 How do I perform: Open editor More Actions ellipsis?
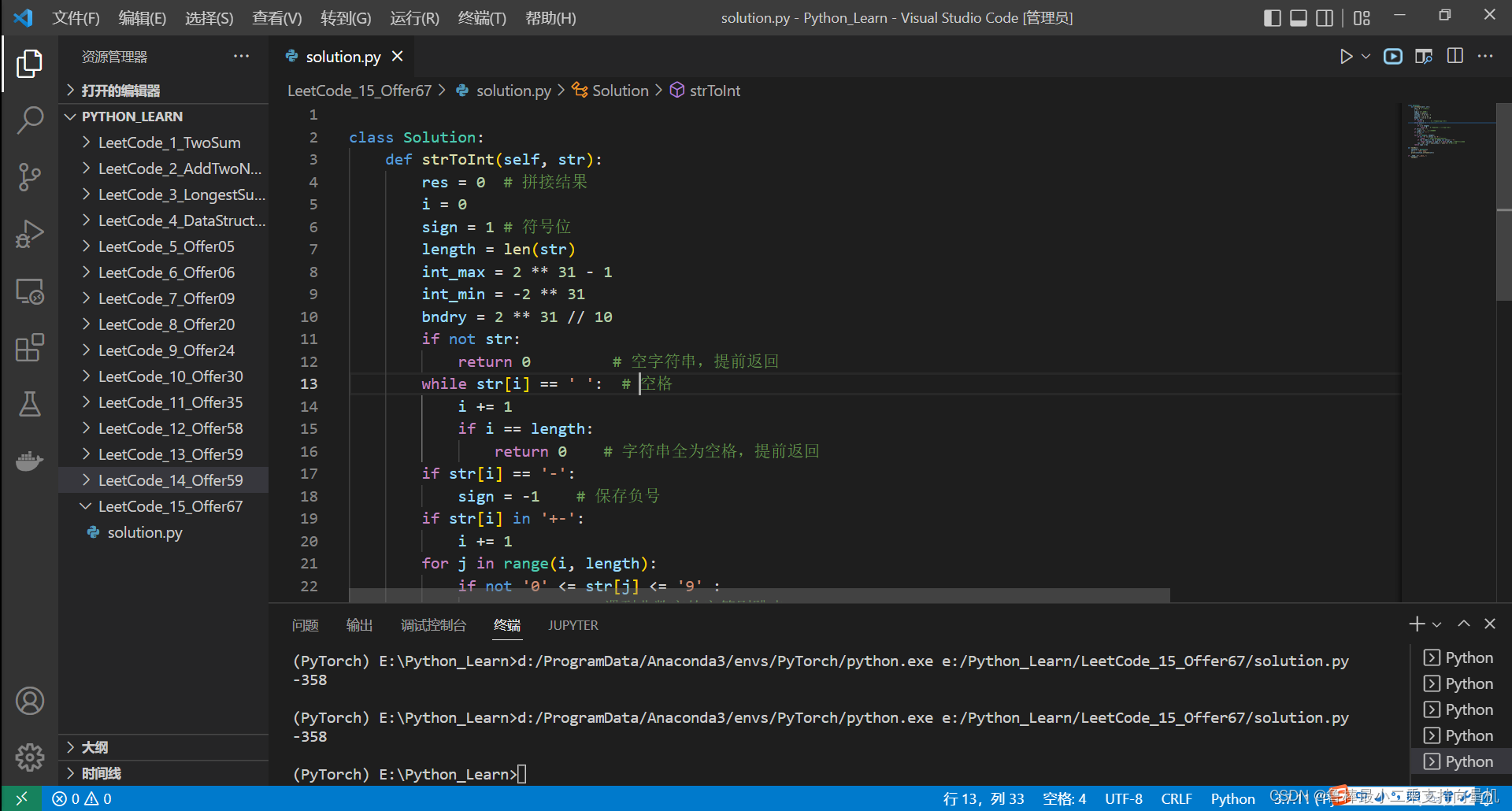[1485, 57]
